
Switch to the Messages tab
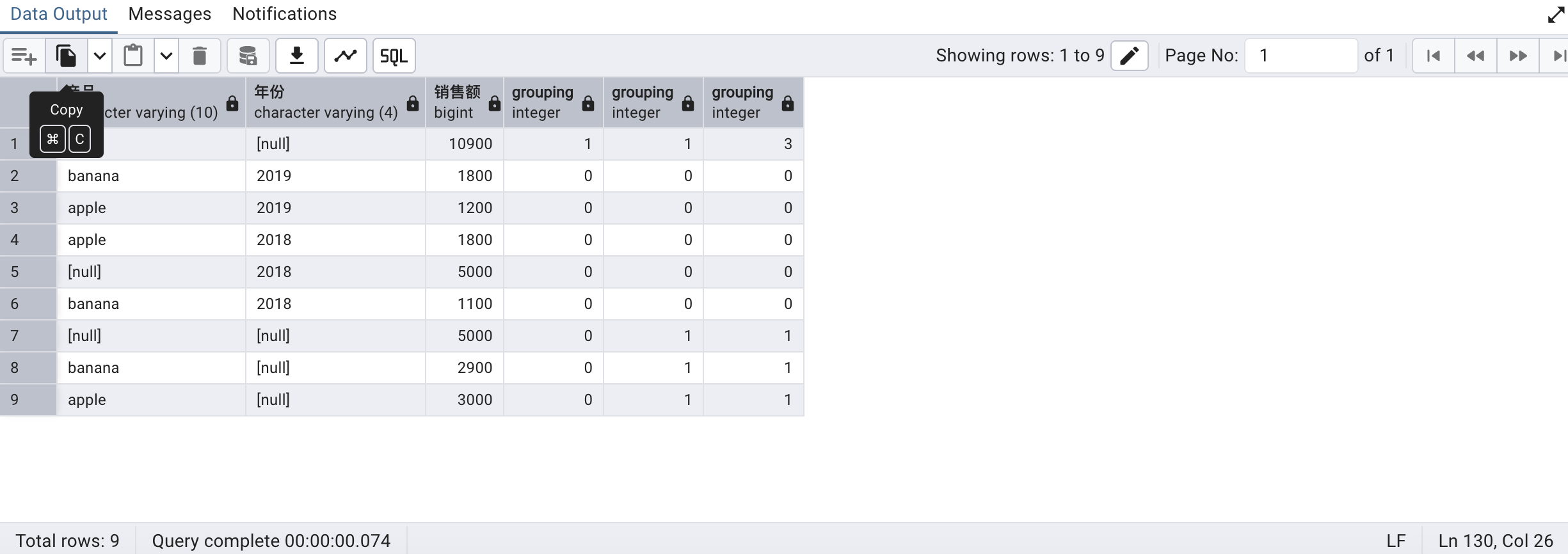click(x=170, y=14)
